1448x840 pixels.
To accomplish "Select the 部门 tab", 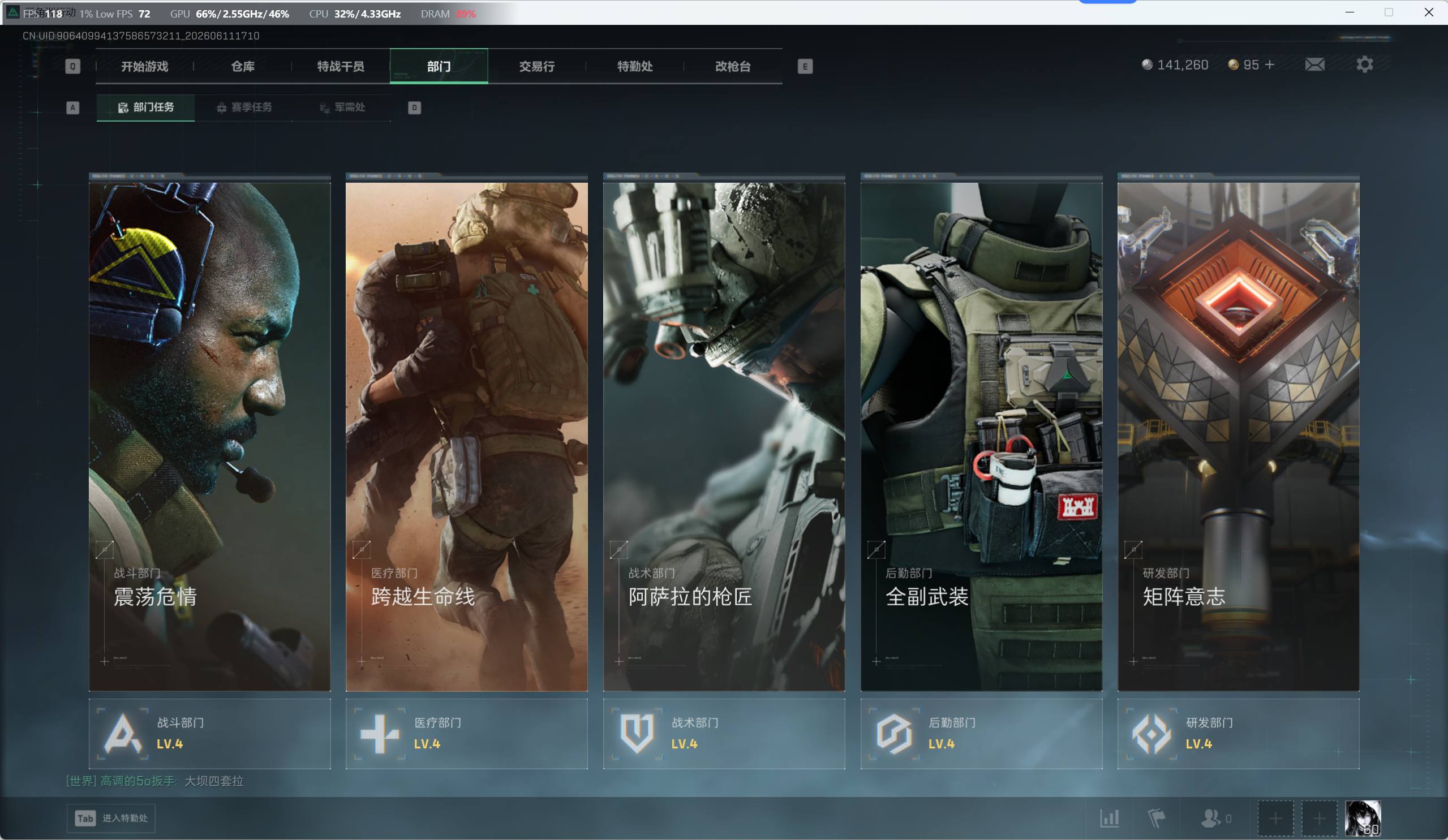I will click(x=439, y=66).
